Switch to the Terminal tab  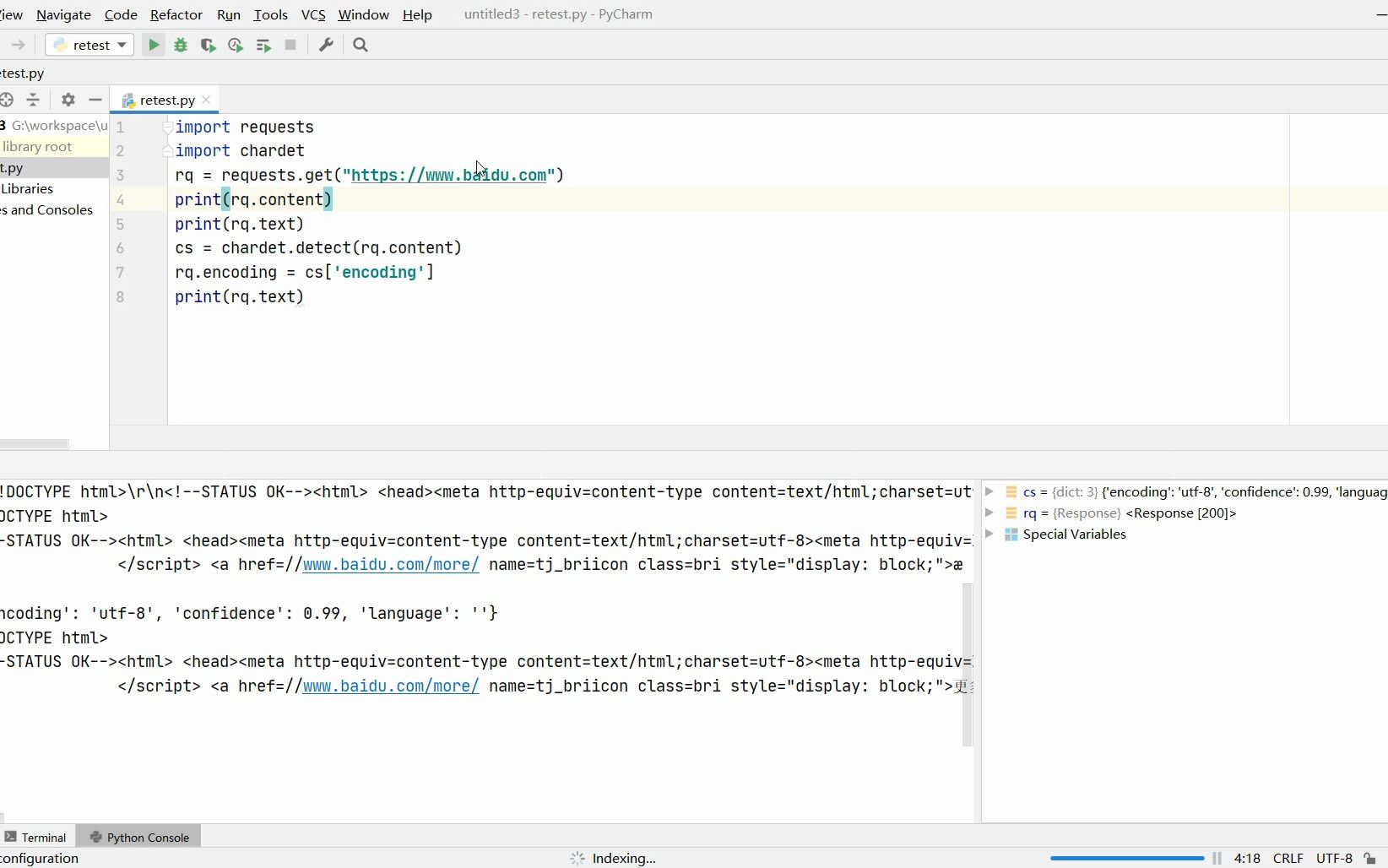pyautogui.click(x=36, y=837)
